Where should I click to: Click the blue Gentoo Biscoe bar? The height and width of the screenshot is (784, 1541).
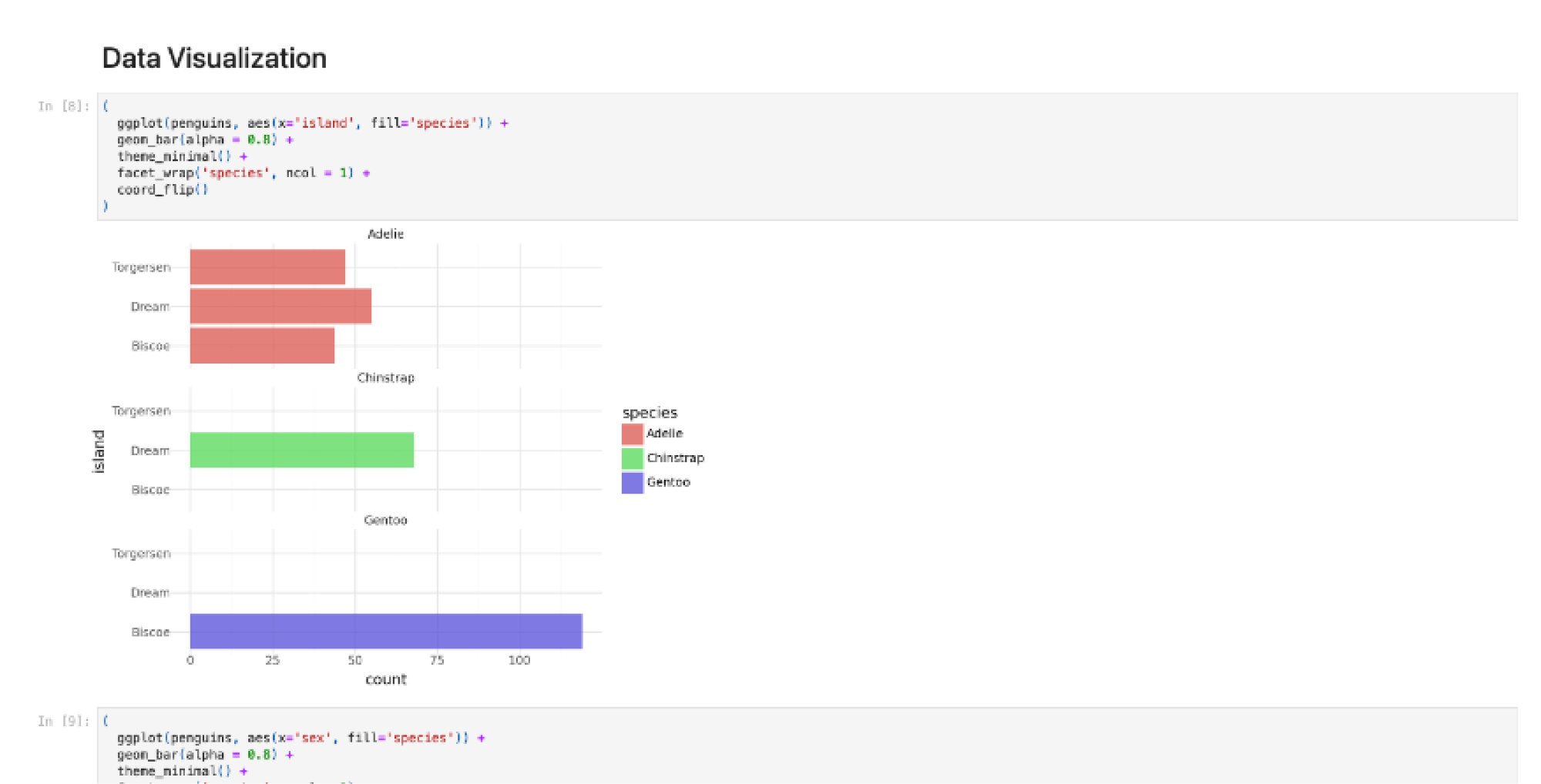tap(386, 632)
